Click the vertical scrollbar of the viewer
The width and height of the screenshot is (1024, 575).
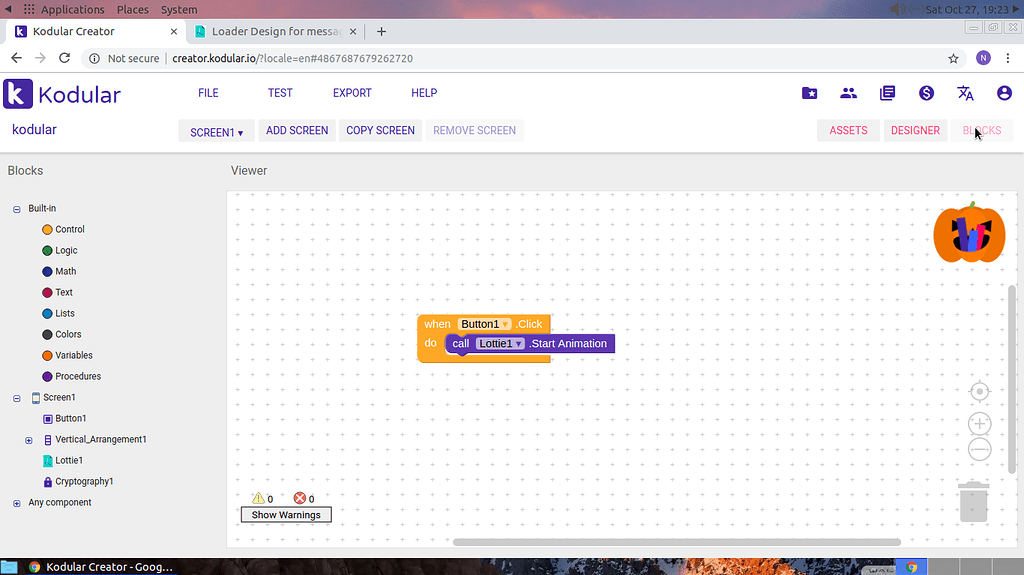[1012, 379]
